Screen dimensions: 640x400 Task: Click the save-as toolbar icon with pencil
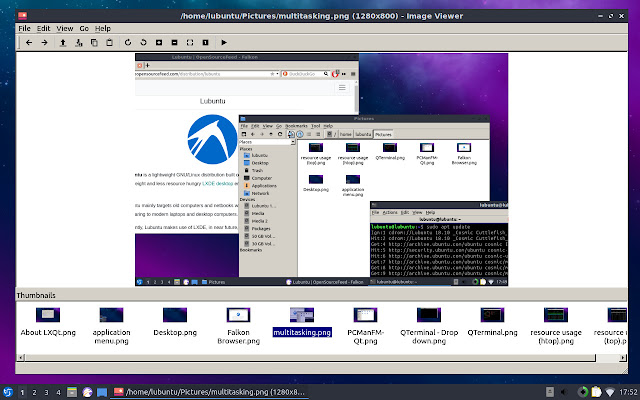point(78,42)
